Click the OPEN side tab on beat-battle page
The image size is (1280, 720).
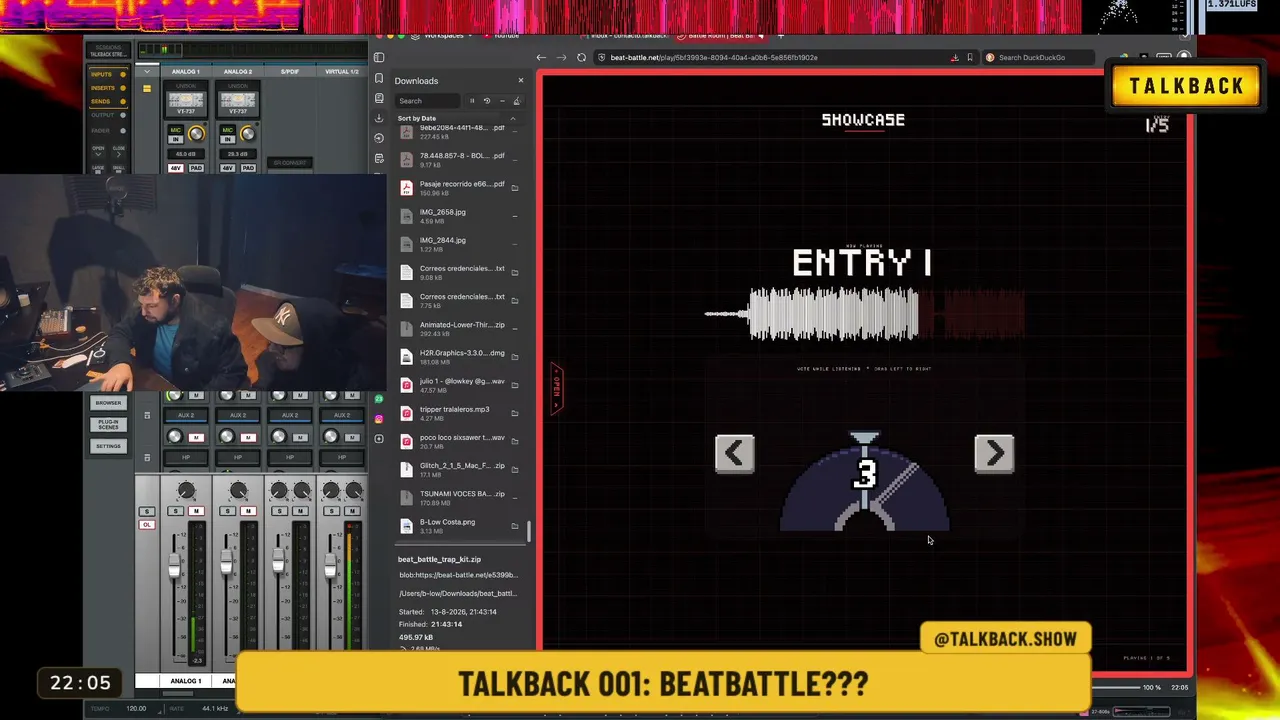tap(557, 388)
